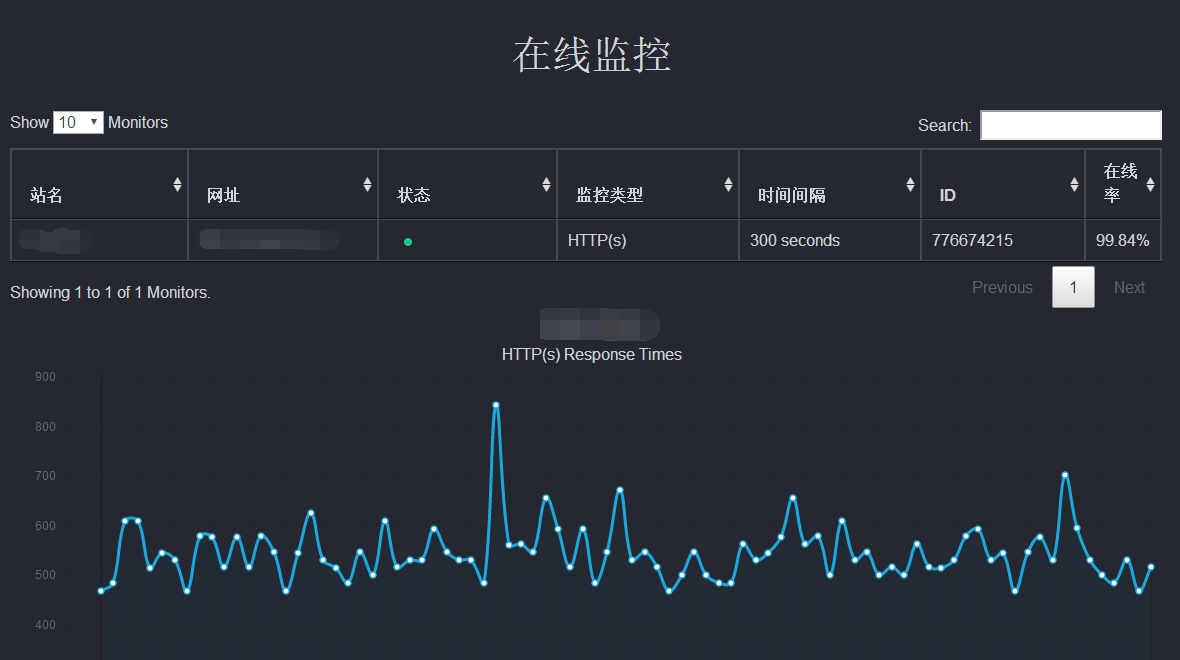1180x660 pixels.
Task: Select the peak response time point near 850ms
Action: point(497,404)
